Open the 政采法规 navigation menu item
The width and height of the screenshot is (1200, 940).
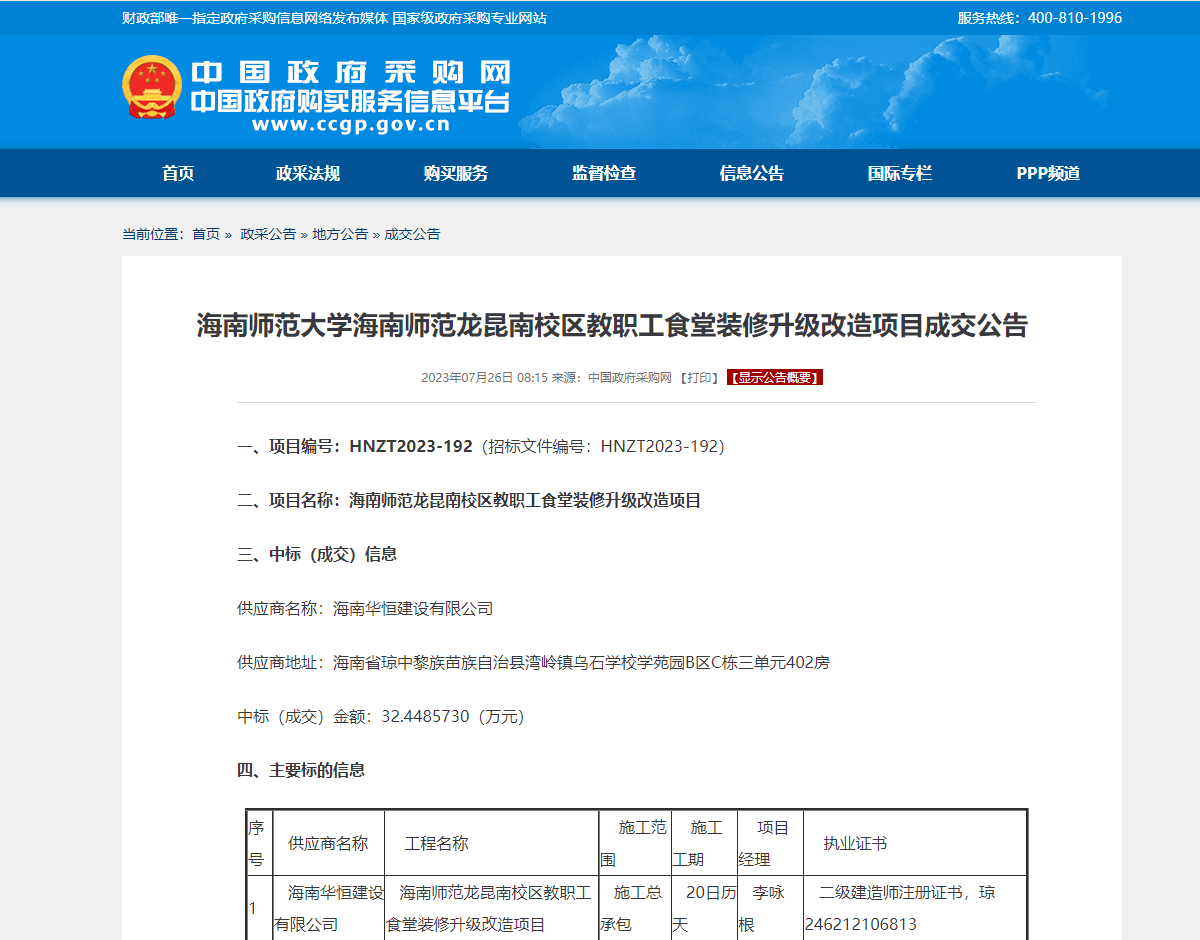point(308,173)
